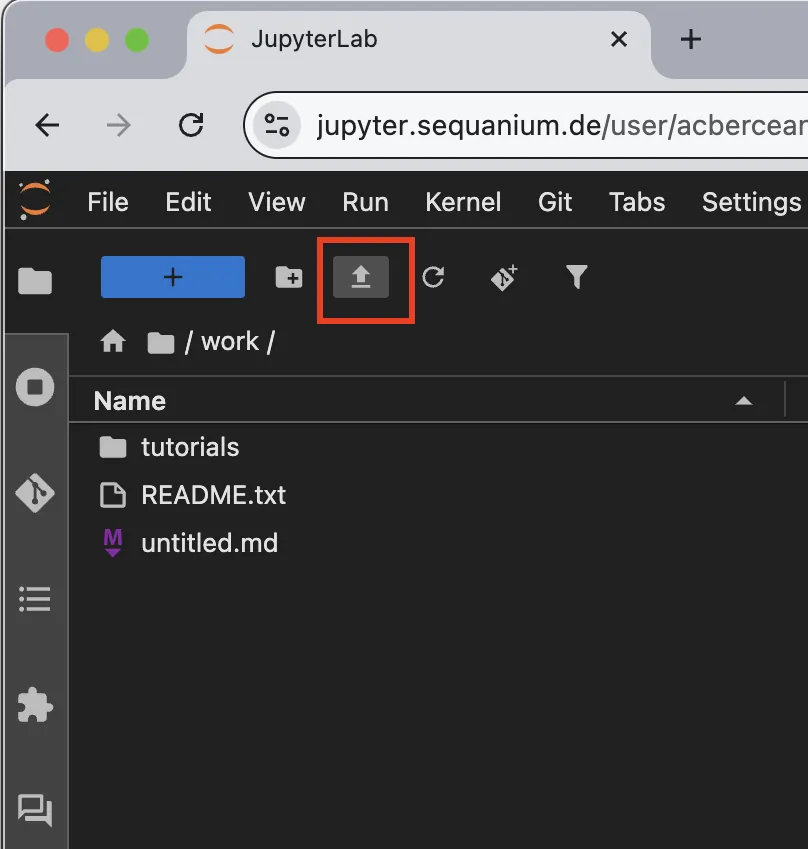The image size is (808, 849).
Task: Click the Git clone repository icon
Action: [504, 277]
